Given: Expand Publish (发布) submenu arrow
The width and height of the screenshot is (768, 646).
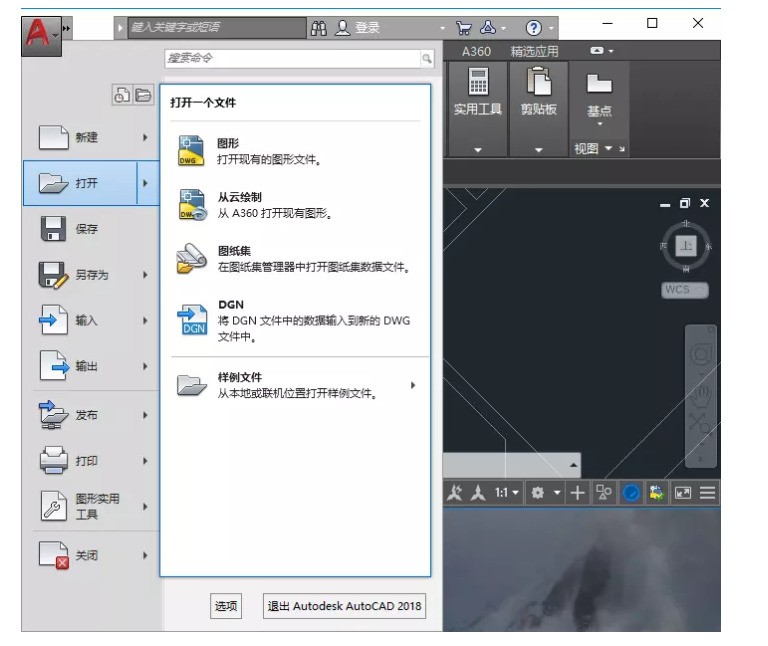Looking at the screenshot, I should point(145,415).
